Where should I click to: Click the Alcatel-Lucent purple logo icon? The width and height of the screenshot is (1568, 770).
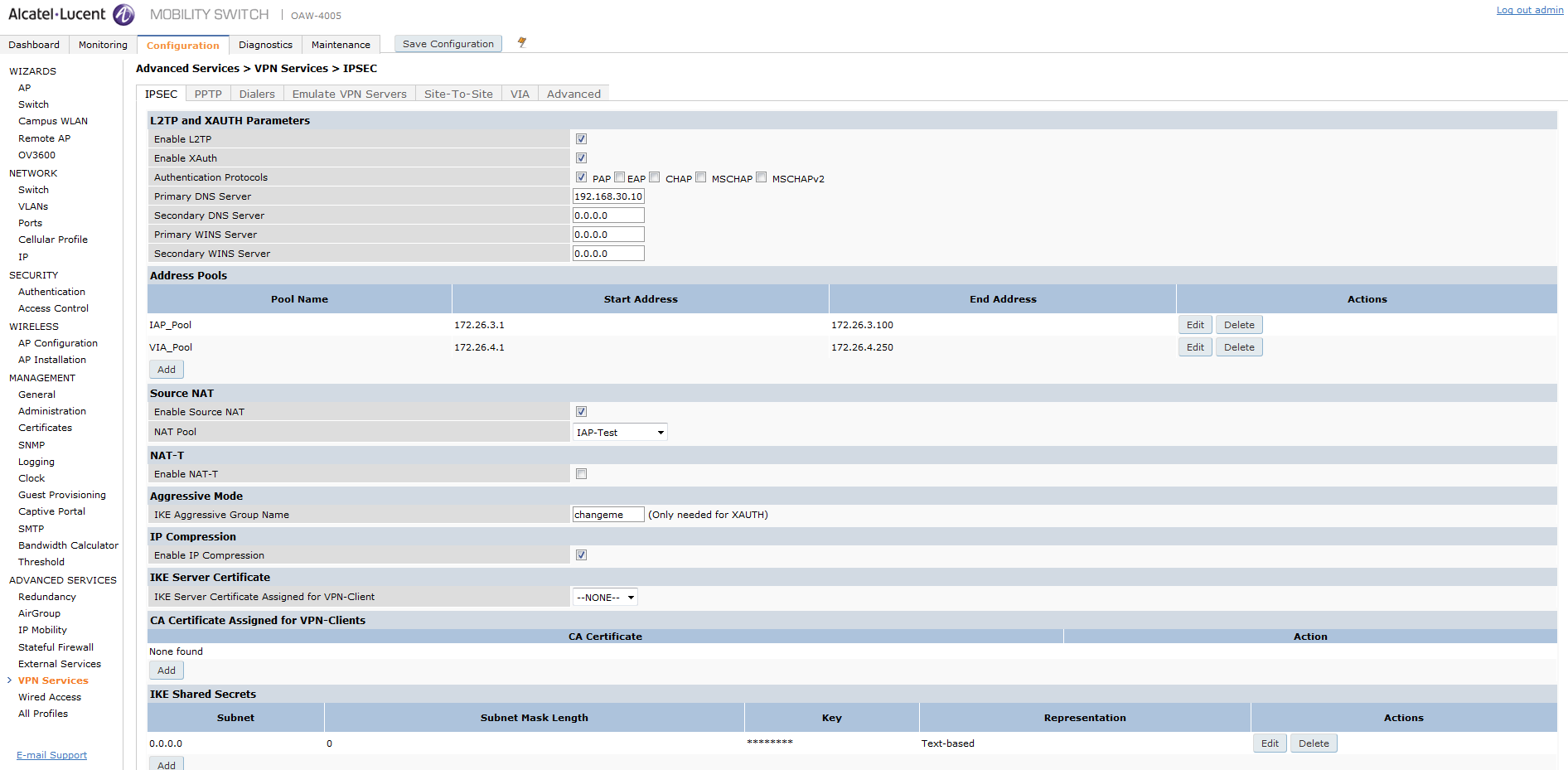(123, 14)
